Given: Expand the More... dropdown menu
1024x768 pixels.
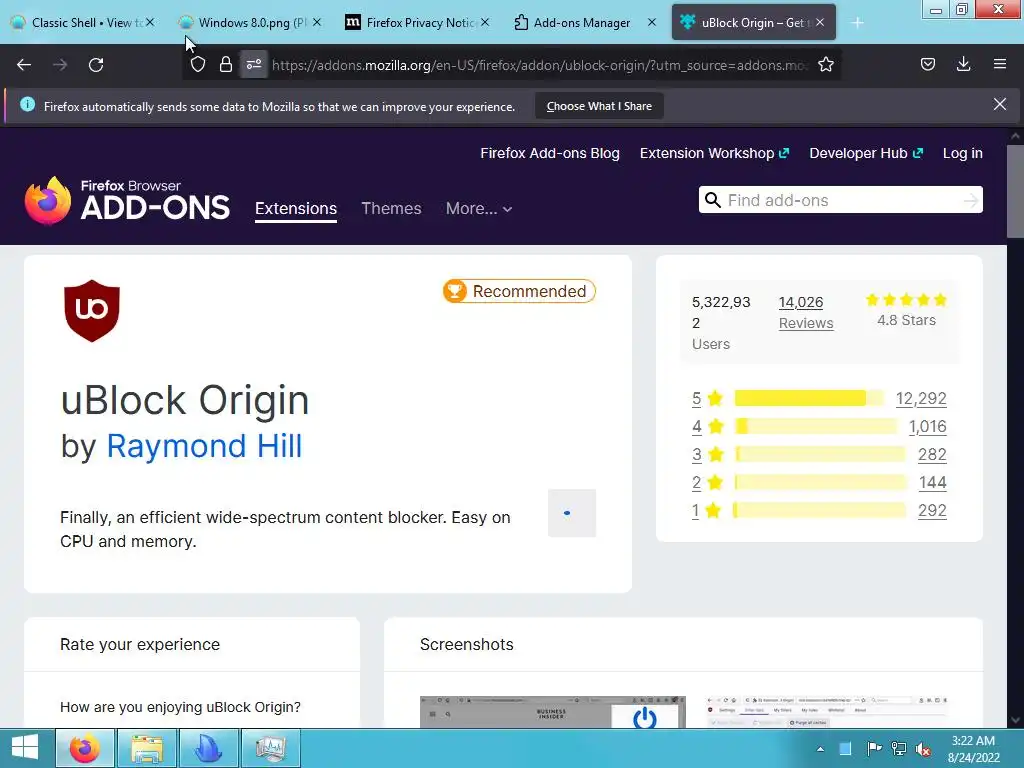Looking at the screenshot, I should click(479, 208).
